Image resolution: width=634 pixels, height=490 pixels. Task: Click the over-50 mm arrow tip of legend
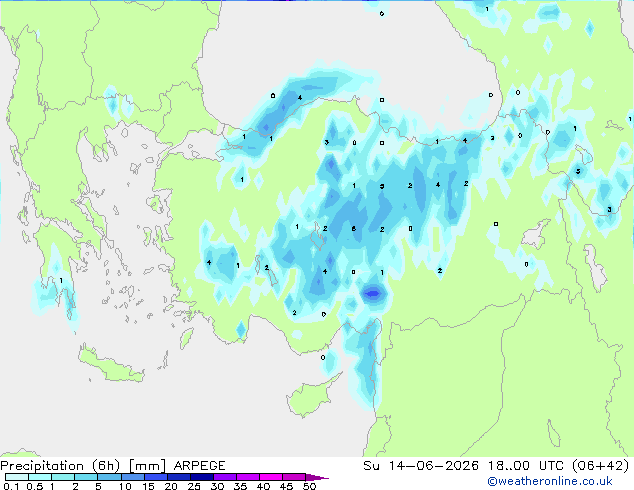317,477
